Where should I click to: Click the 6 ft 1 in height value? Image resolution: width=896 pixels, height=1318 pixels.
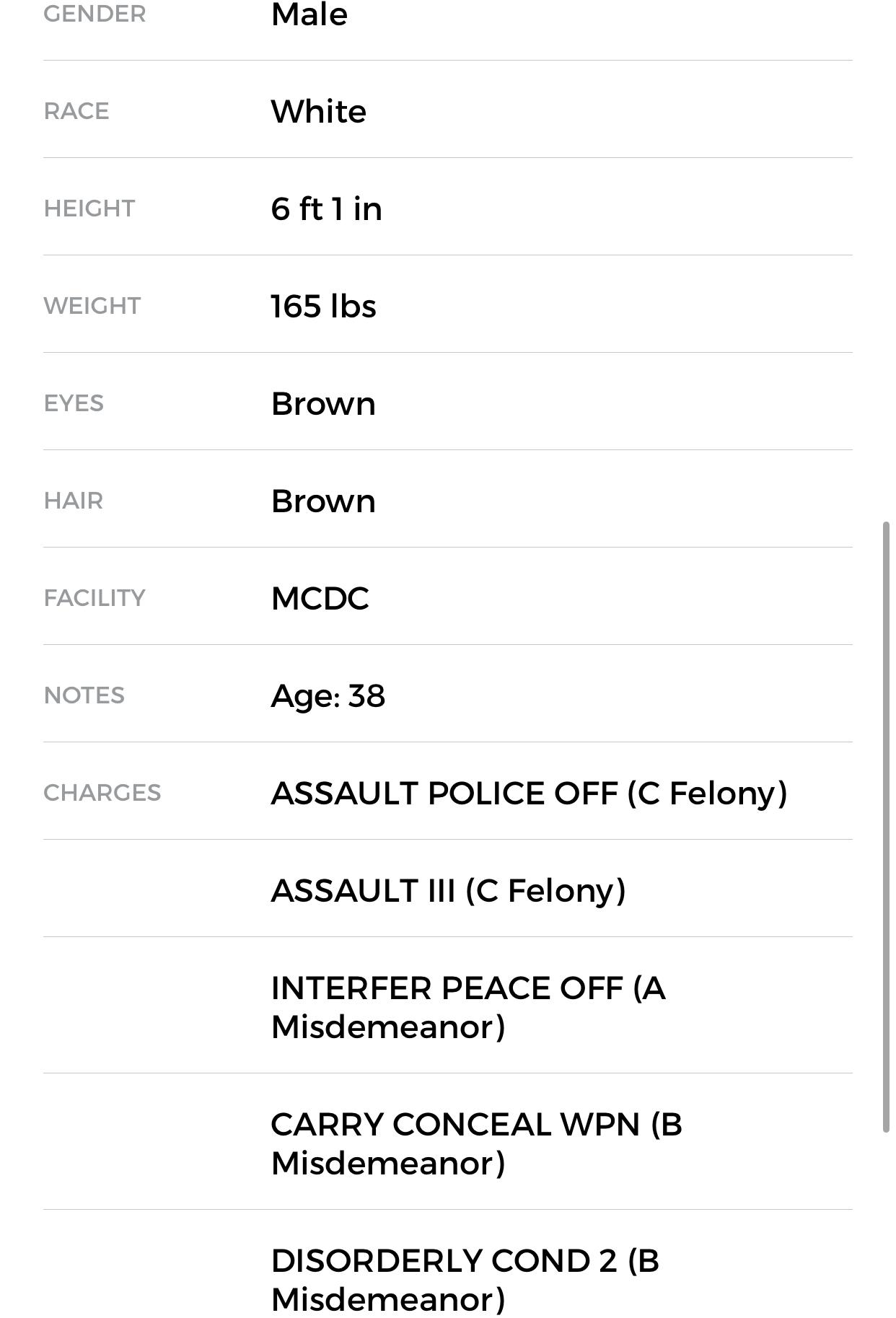coord(326,208)
